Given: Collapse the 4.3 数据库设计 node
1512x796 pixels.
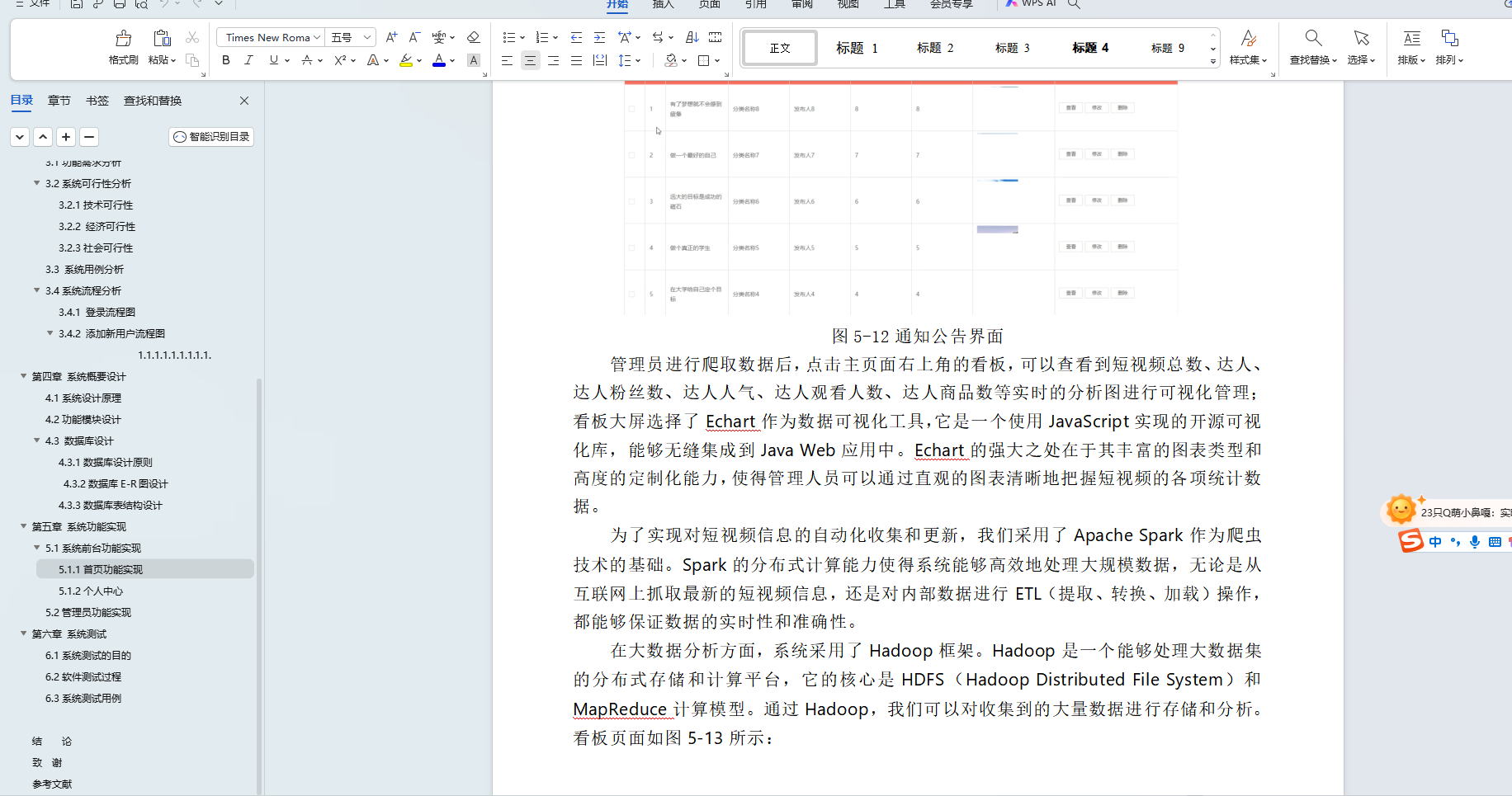Looking at the screenshot, I should 36,440.
